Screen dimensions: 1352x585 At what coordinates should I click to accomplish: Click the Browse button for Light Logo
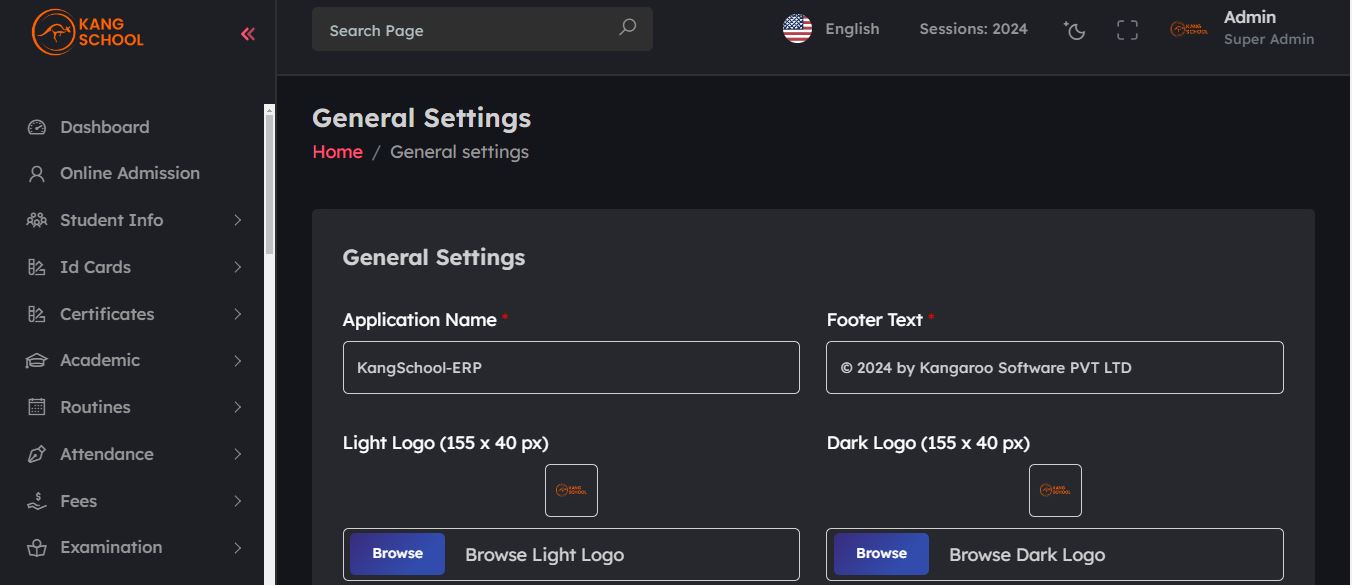click(397, 554)
